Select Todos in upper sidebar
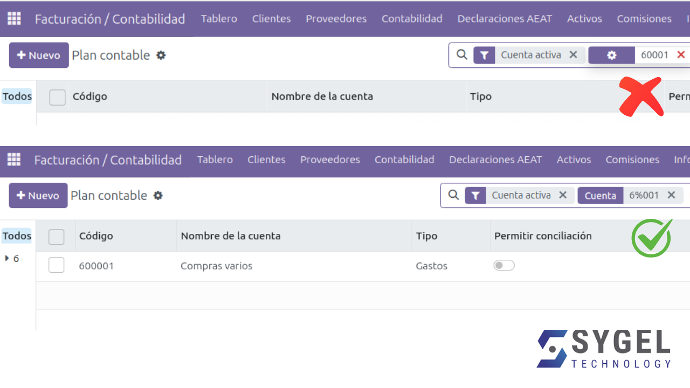Screen dimensions: 690x388 (x=17, y=96)
